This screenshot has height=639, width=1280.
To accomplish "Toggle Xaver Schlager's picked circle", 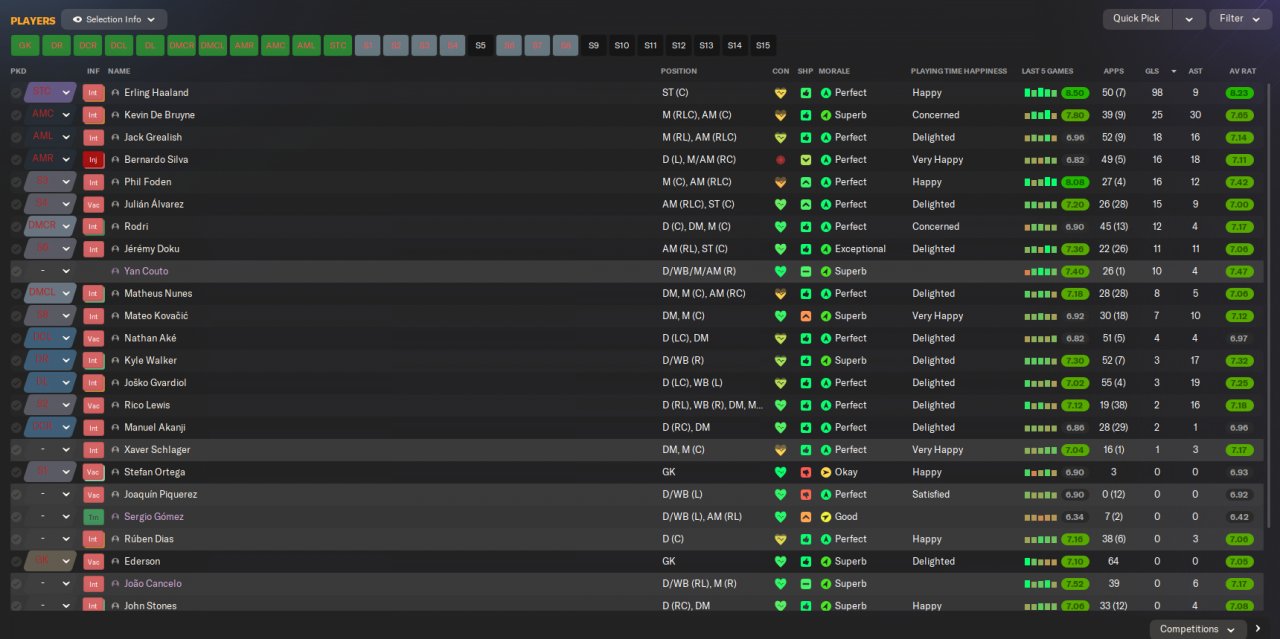I will (16, 450).
